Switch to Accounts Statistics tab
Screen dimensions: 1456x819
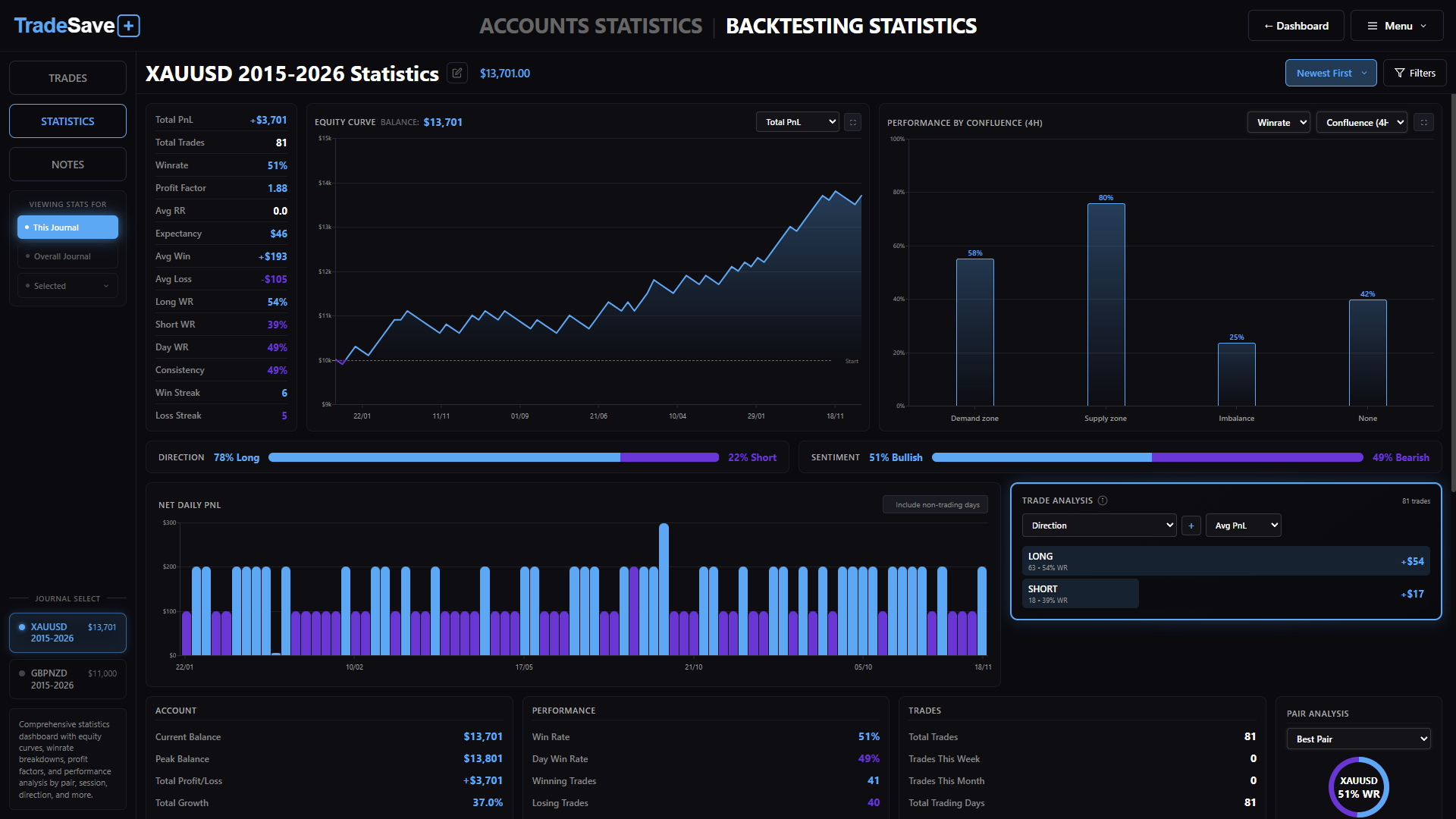click(590, 26)
